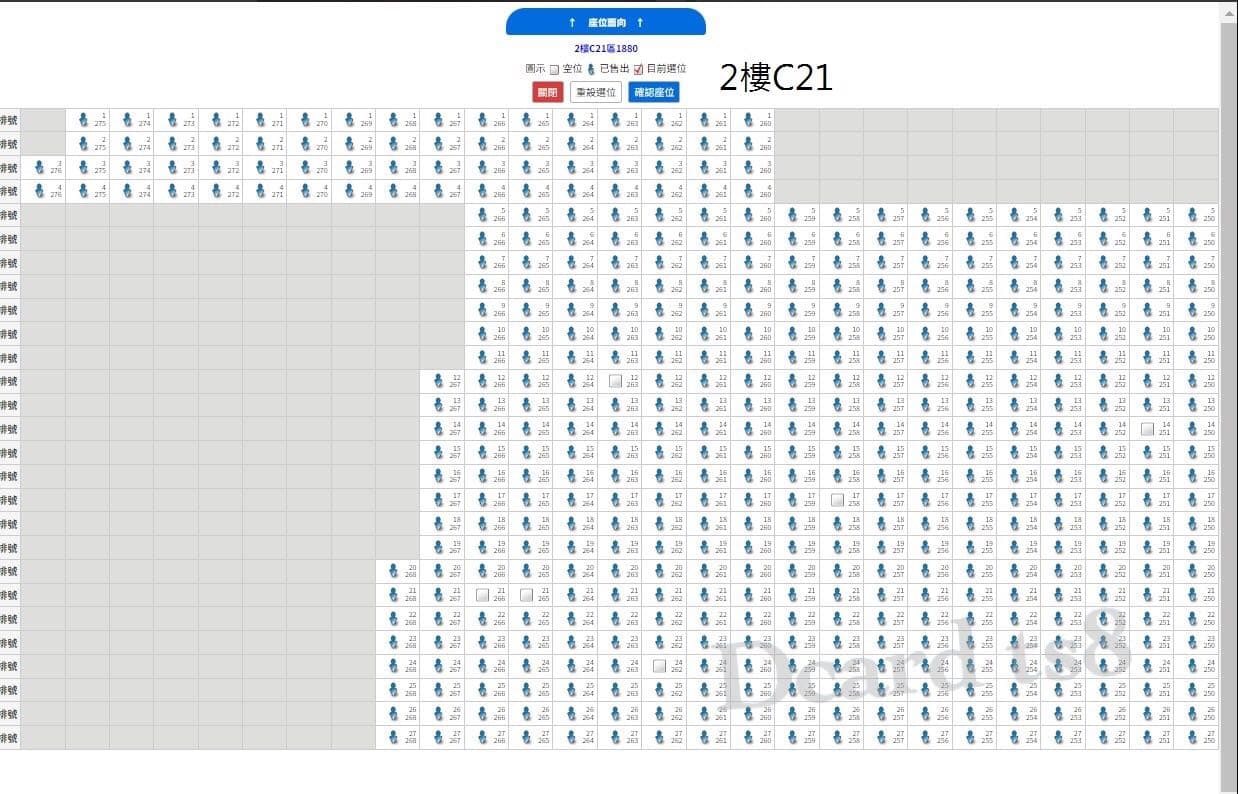Click sold seat row 21 number 264
Image resolution: width=1238 pixels, height=794 pixels.
(x=572, y=595)
